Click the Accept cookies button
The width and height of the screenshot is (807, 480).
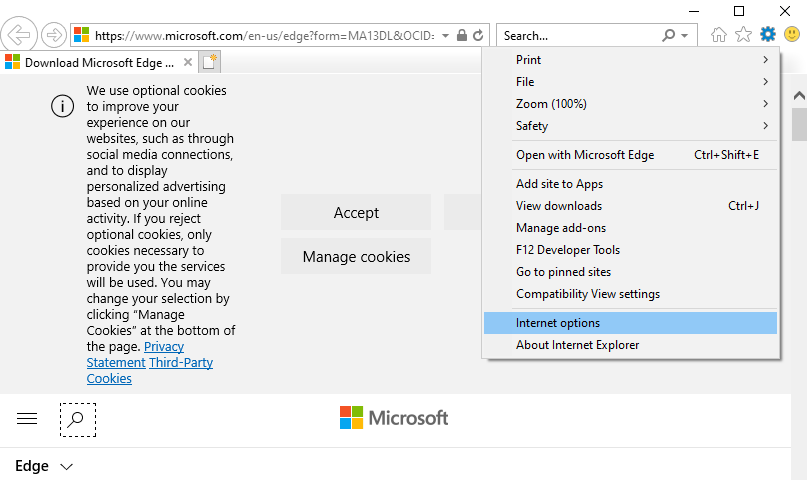click(x=356, y=212)
